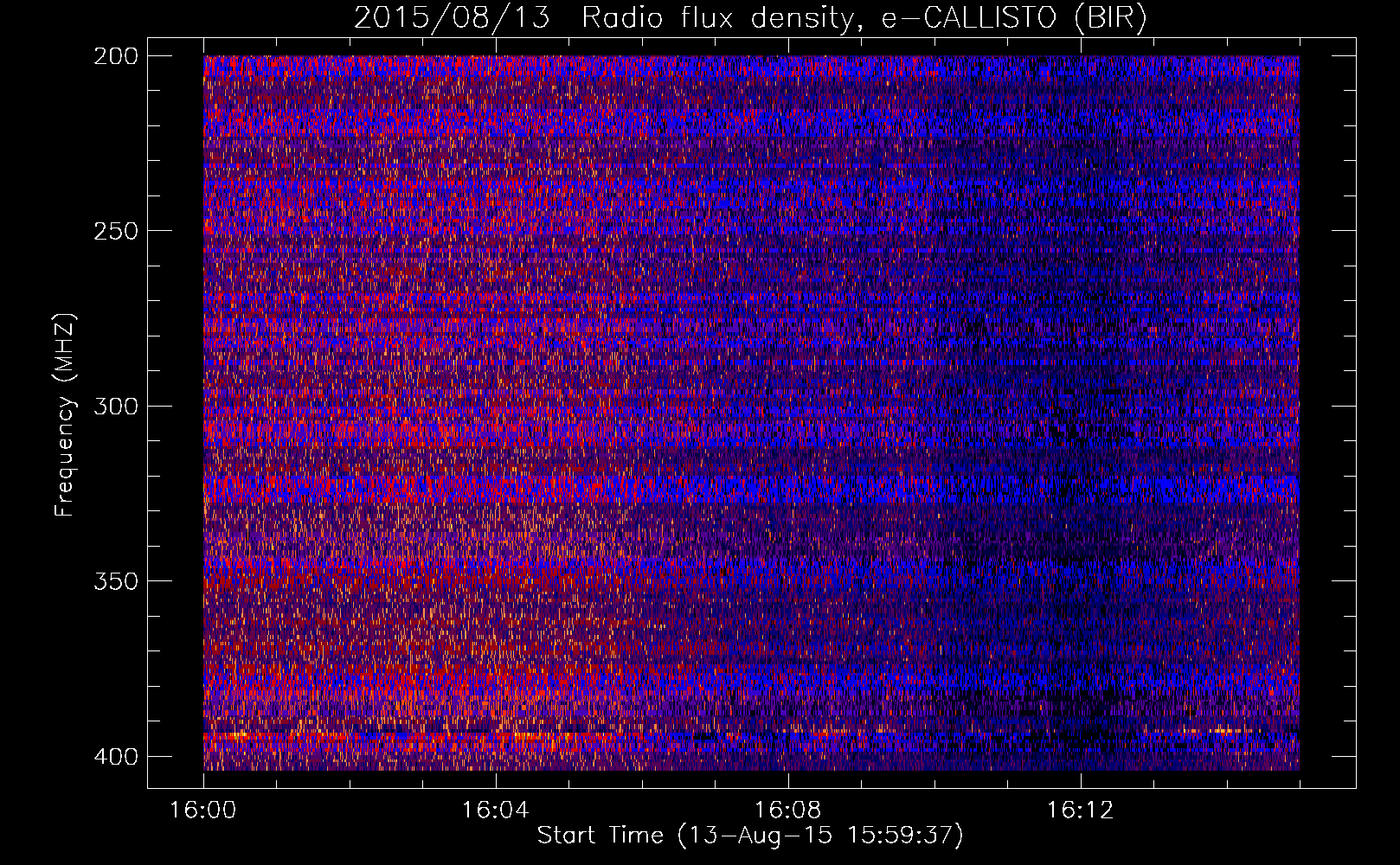Click the 400 frequency tick label

[x=115, y=756]
